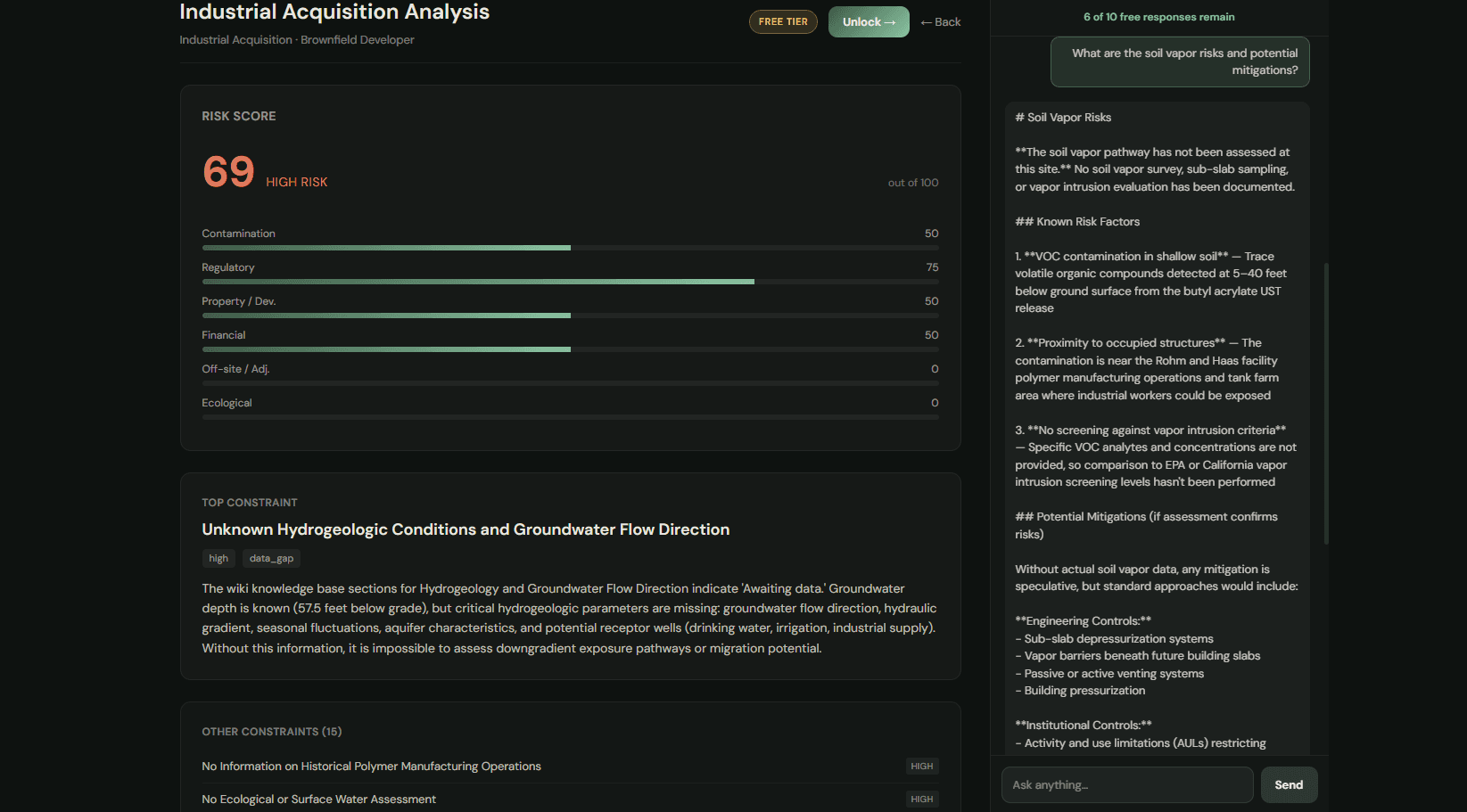Click the Top Constraint title on hydrogeologic conditions
Screen dimensions: 1467x812
pyautogui.click(x=466, y=529)
